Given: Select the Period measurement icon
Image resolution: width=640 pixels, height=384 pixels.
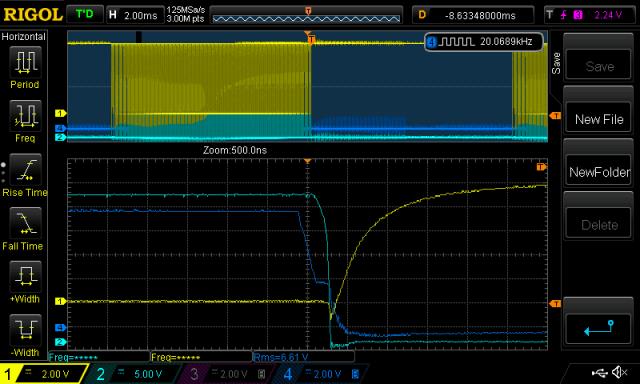Looking at the screenshot, I should (25, 62).
